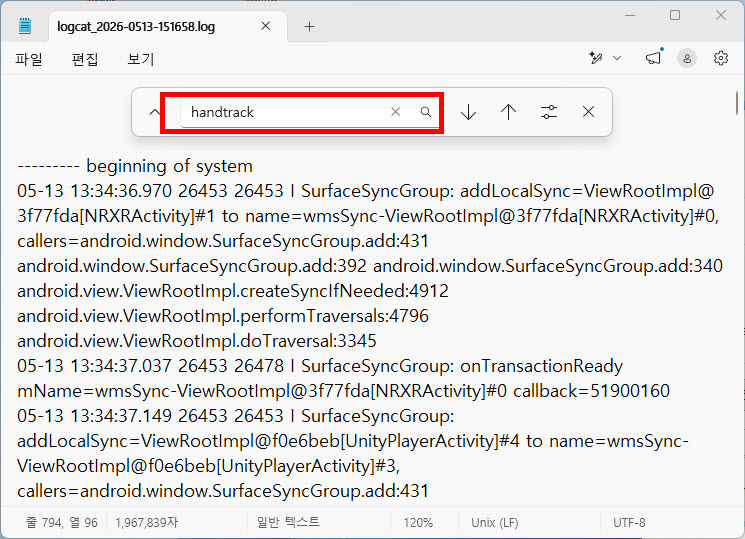
Task: Open the announcements megaphone icon
Action: coord(653,58)
